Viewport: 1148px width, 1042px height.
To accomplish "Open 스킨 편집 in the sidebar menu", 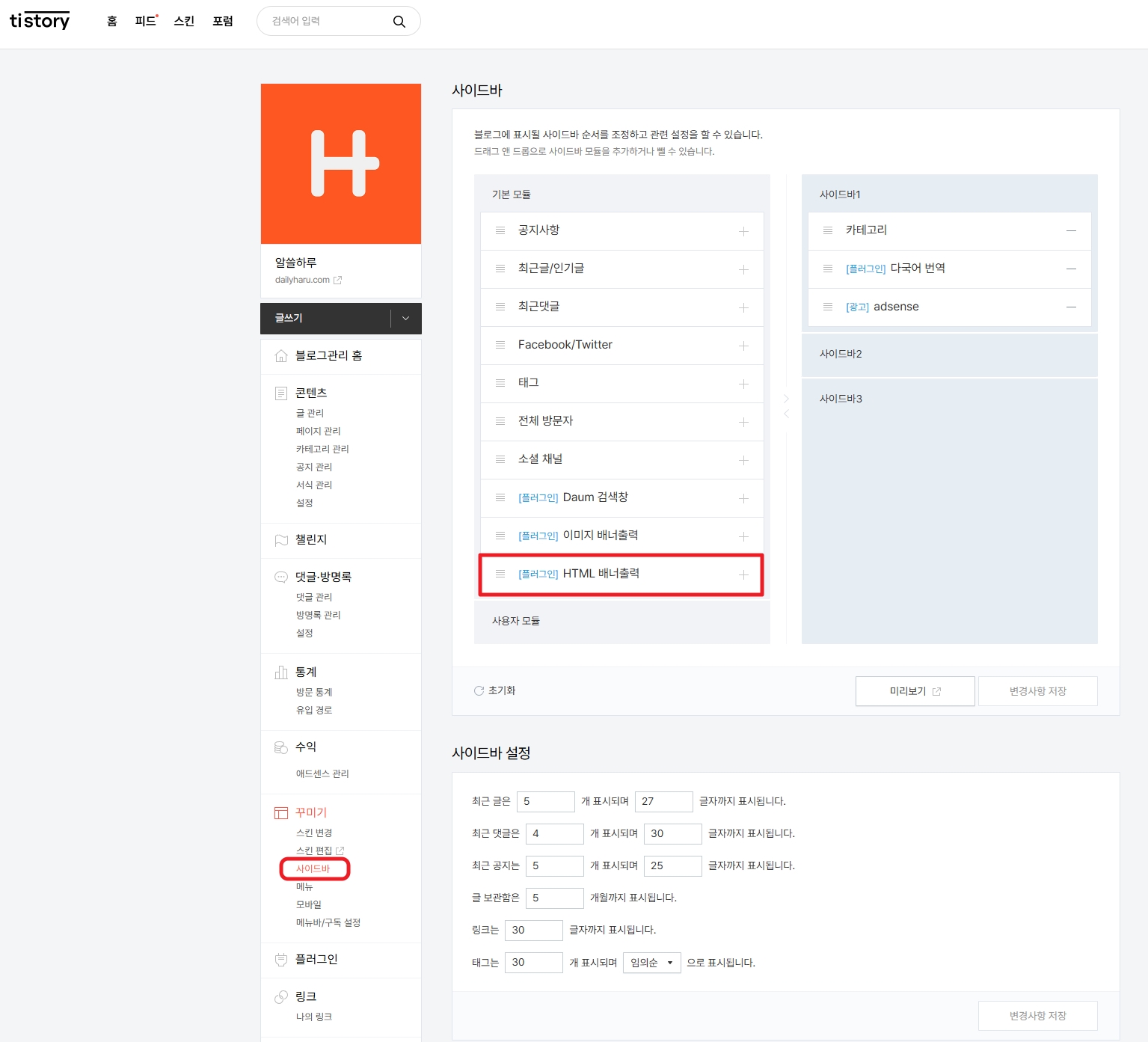I will coord(314,851).
